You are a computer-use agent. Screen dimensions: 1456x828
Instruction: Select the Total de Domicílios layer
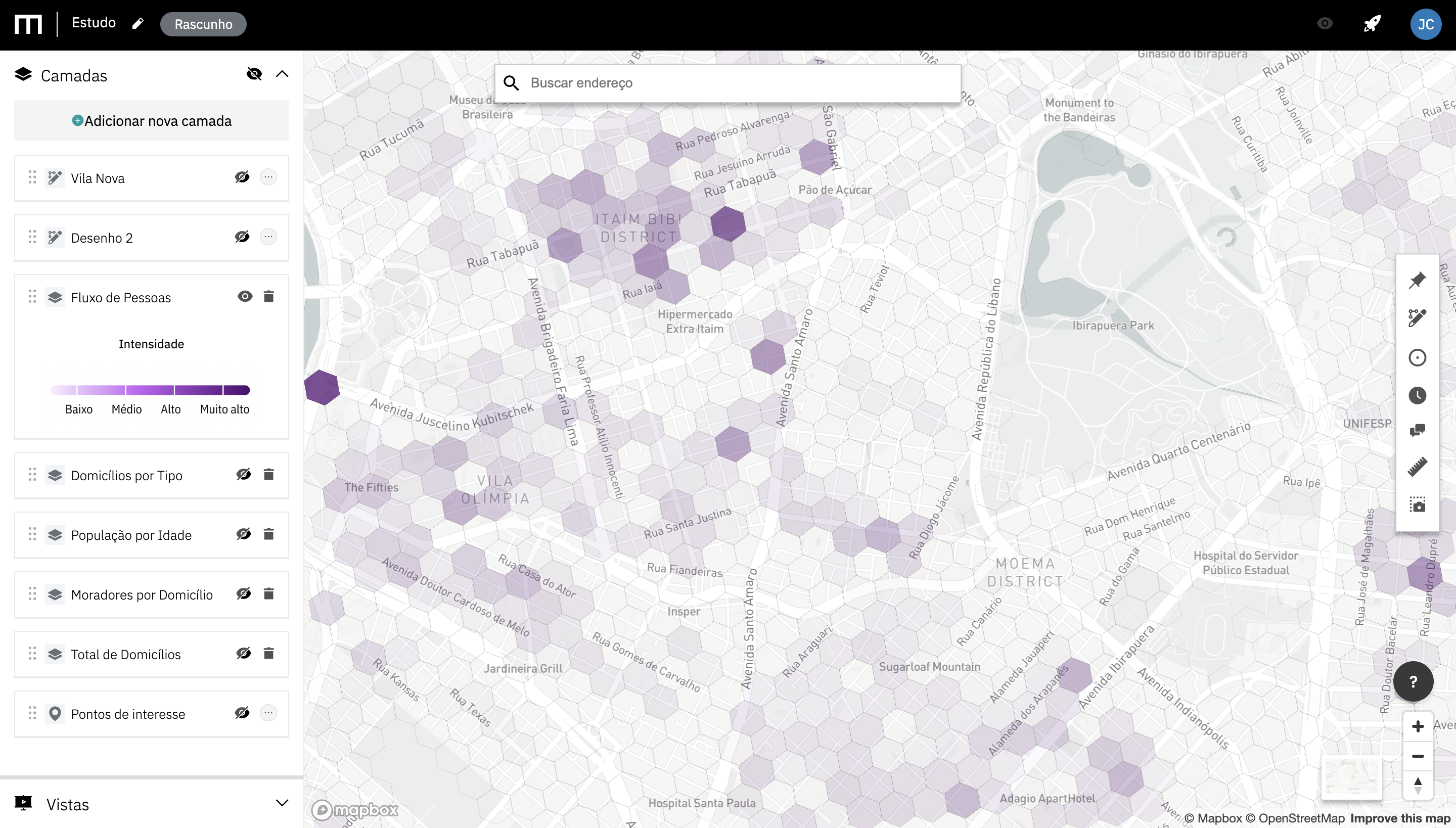tap(126, 654)
